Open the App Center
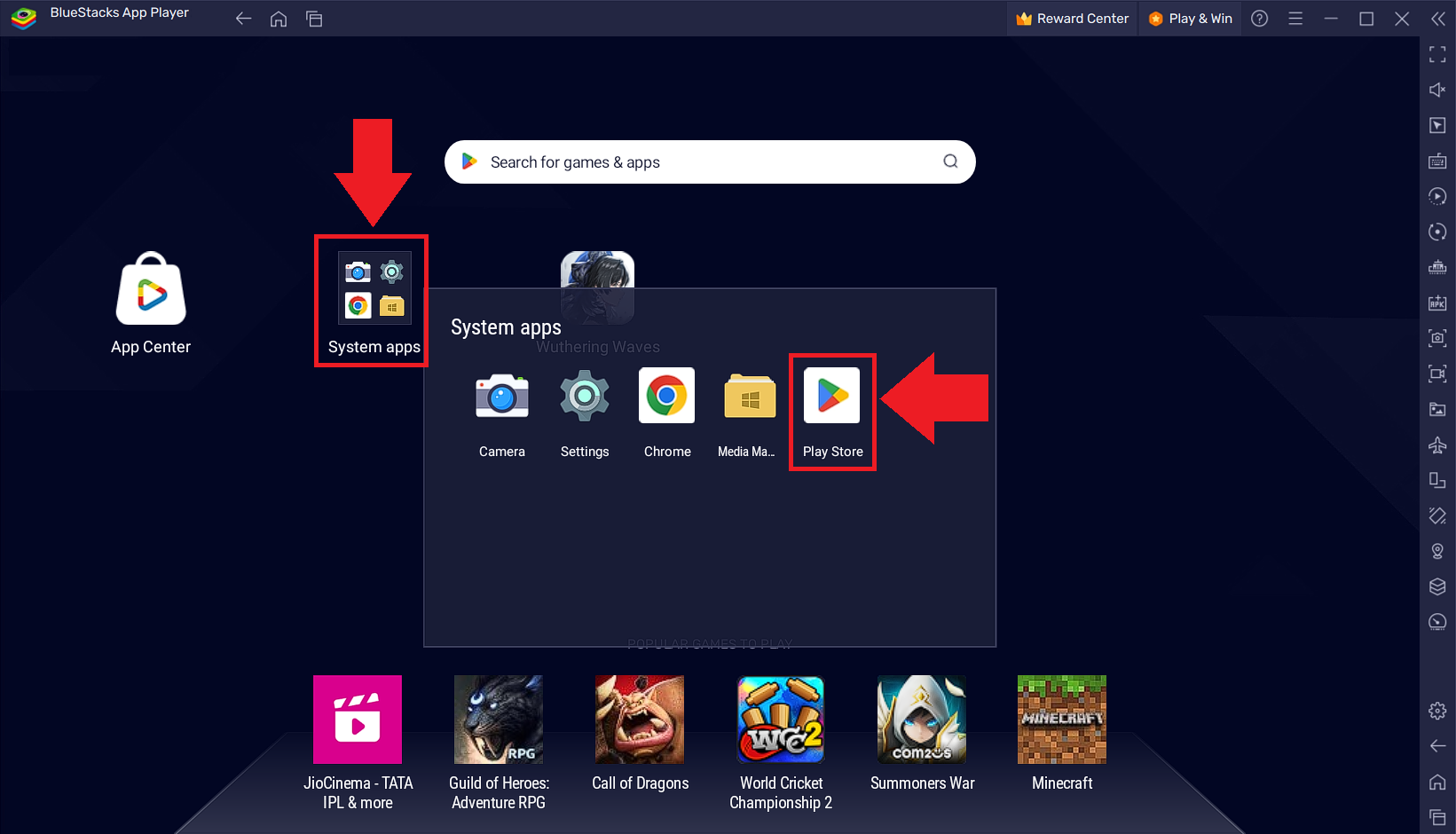The width and height of the screenshot is (1456, 834). click(150, 288)
